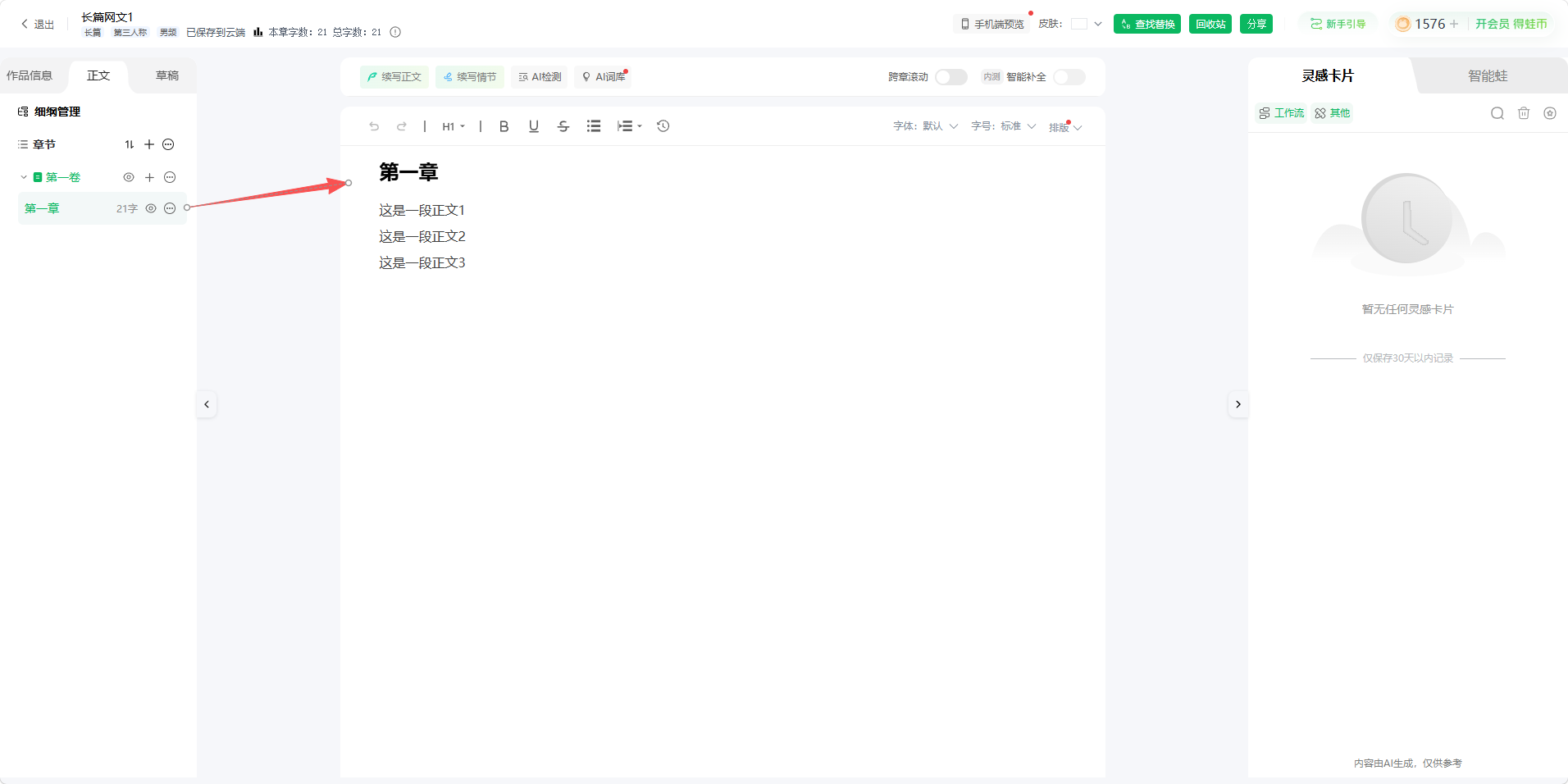Open more options for 第一章

(170, 208)
